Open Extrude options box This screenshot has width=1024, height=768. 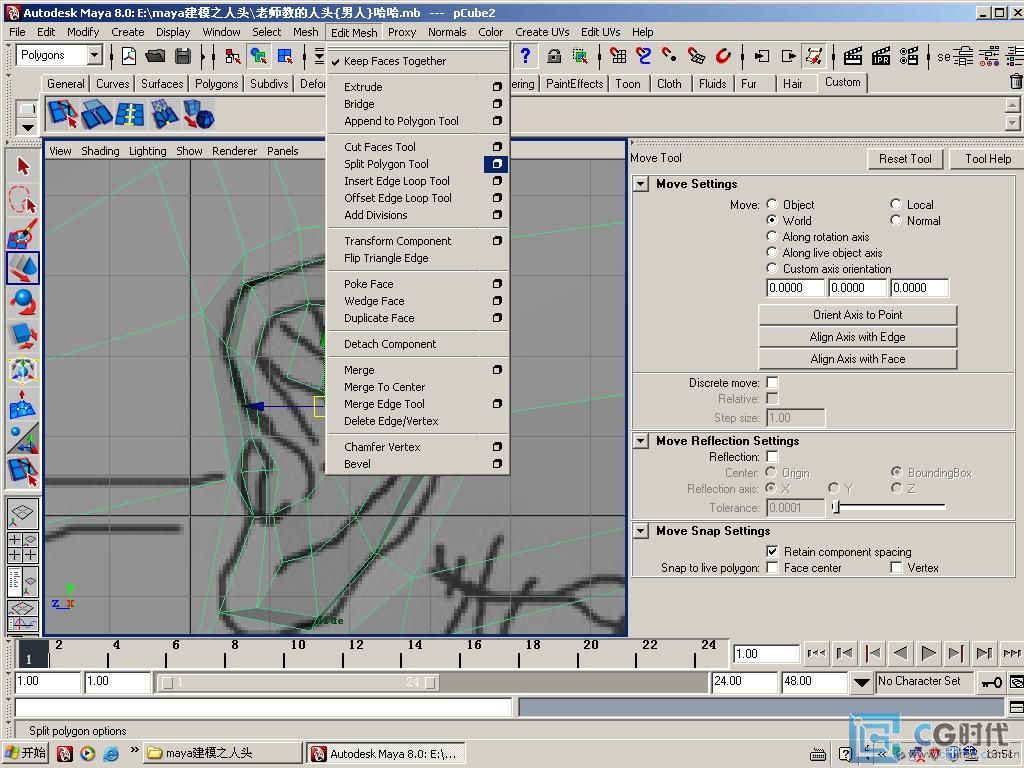click(497, 87)
